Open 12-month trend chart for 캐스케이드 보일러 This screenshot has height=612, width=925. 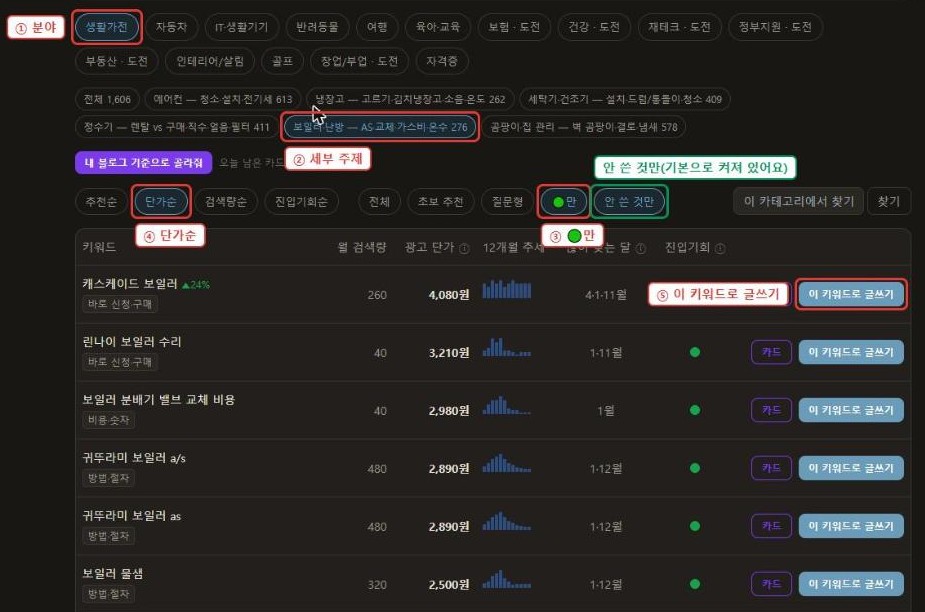click(507, 289)
